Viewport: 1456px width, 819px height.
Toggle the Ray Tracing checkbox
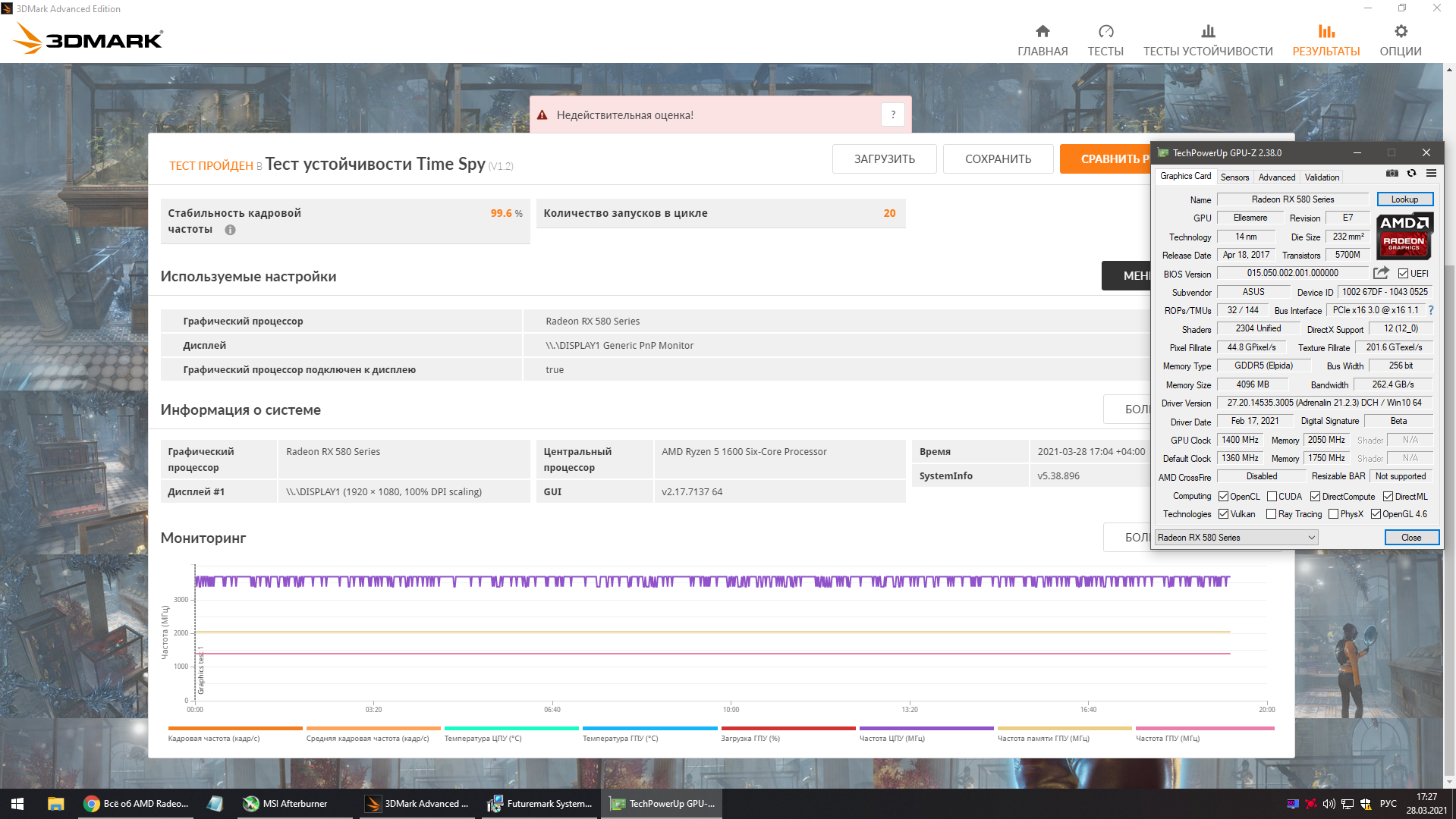(x=1272, y=514)
